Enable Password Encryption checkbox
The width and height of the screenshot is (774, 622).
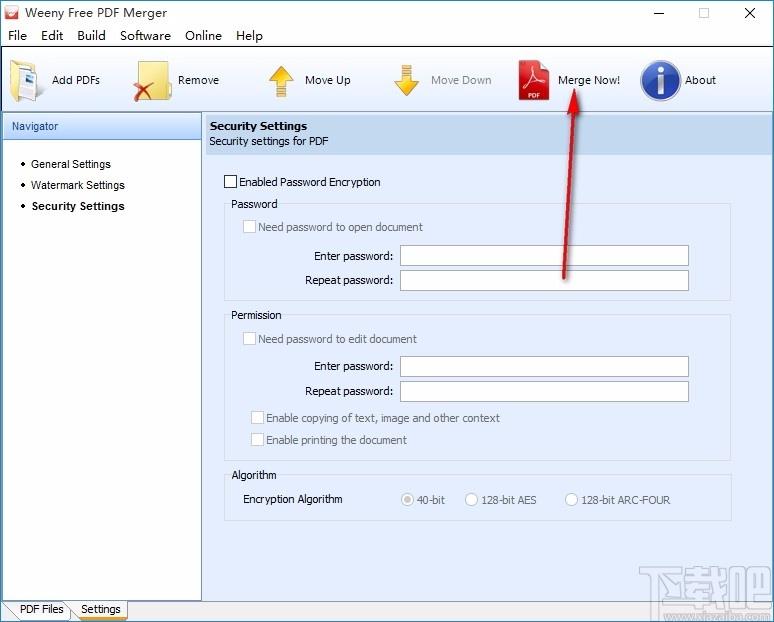[x=230, y=182]
